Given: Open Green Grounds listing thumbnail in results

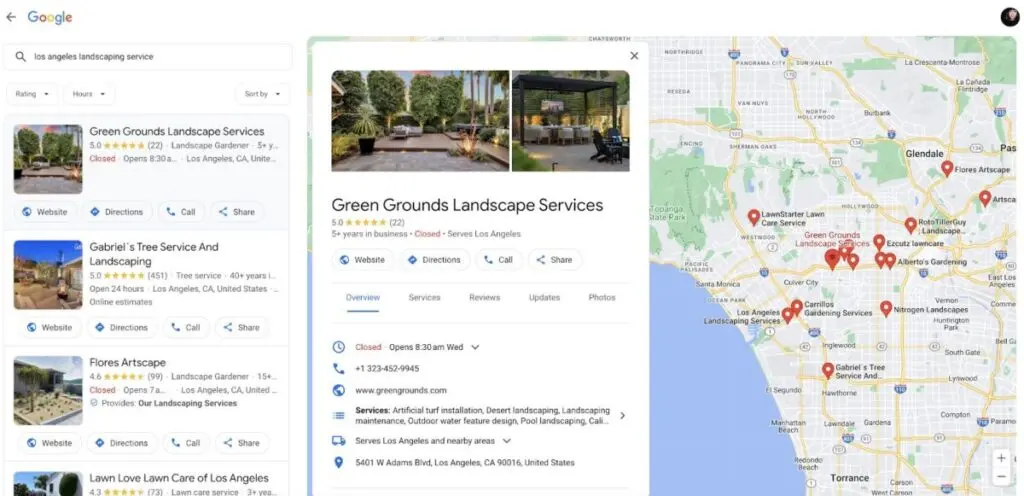Looking at the screenshot, I should tap(48, 159).
